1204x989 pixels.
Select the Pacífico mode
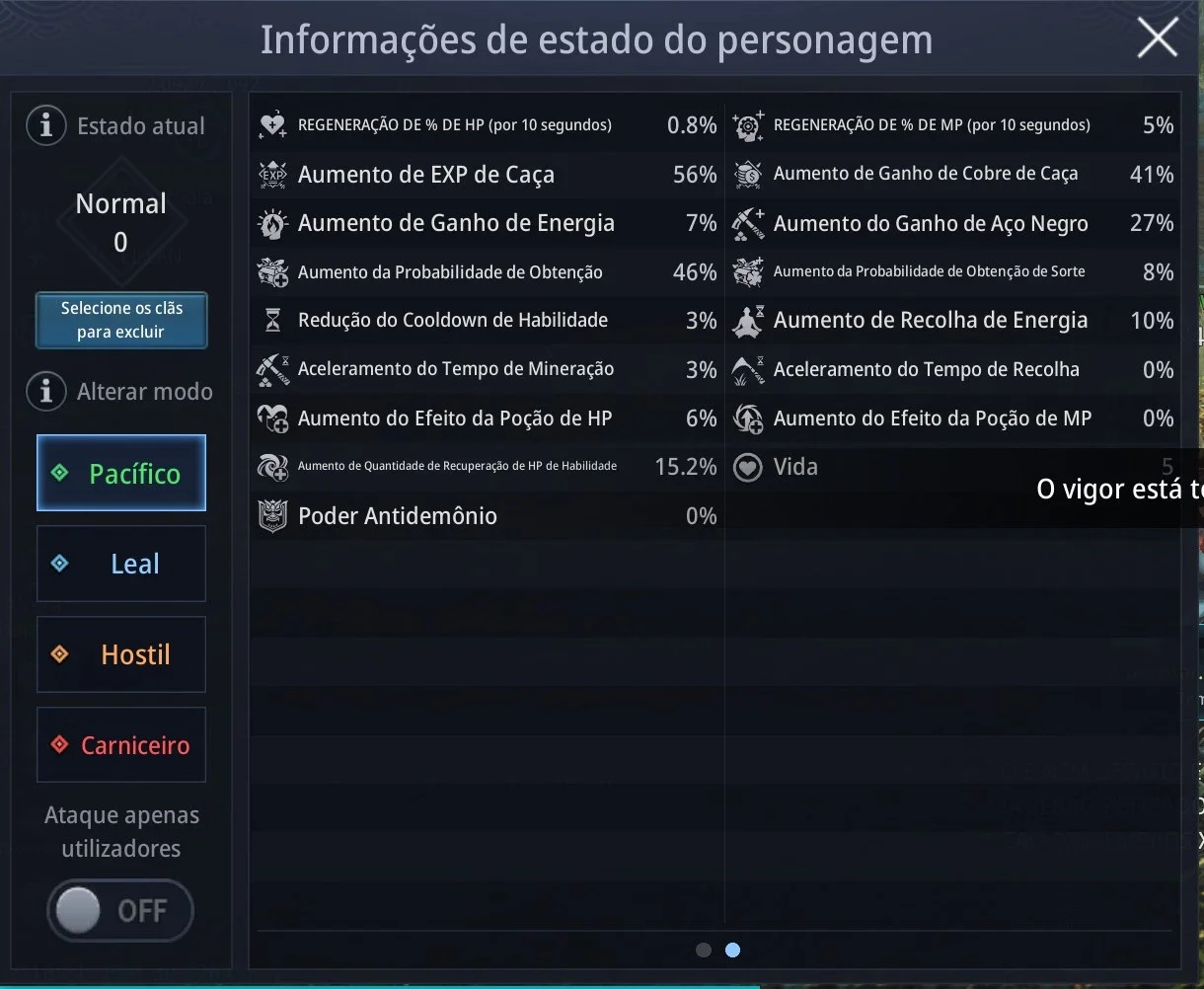[x=121, y=473]
